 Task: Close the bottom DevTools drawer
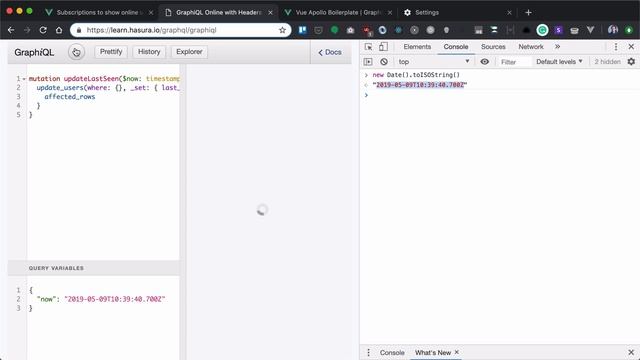(x=631, y=352)
